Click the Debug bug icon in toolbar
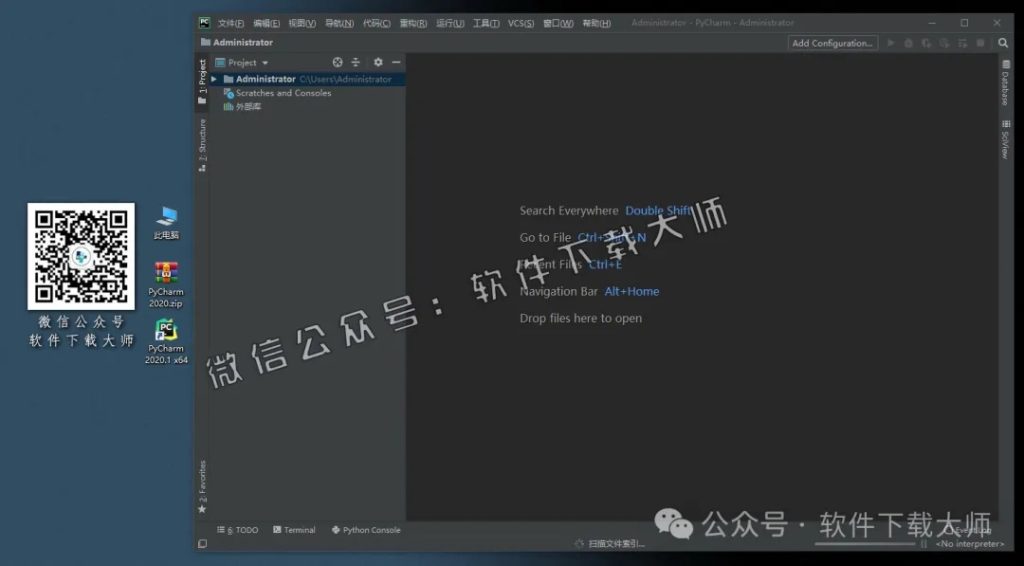This screenshot has height=566, width=1024. click(908, 43)
